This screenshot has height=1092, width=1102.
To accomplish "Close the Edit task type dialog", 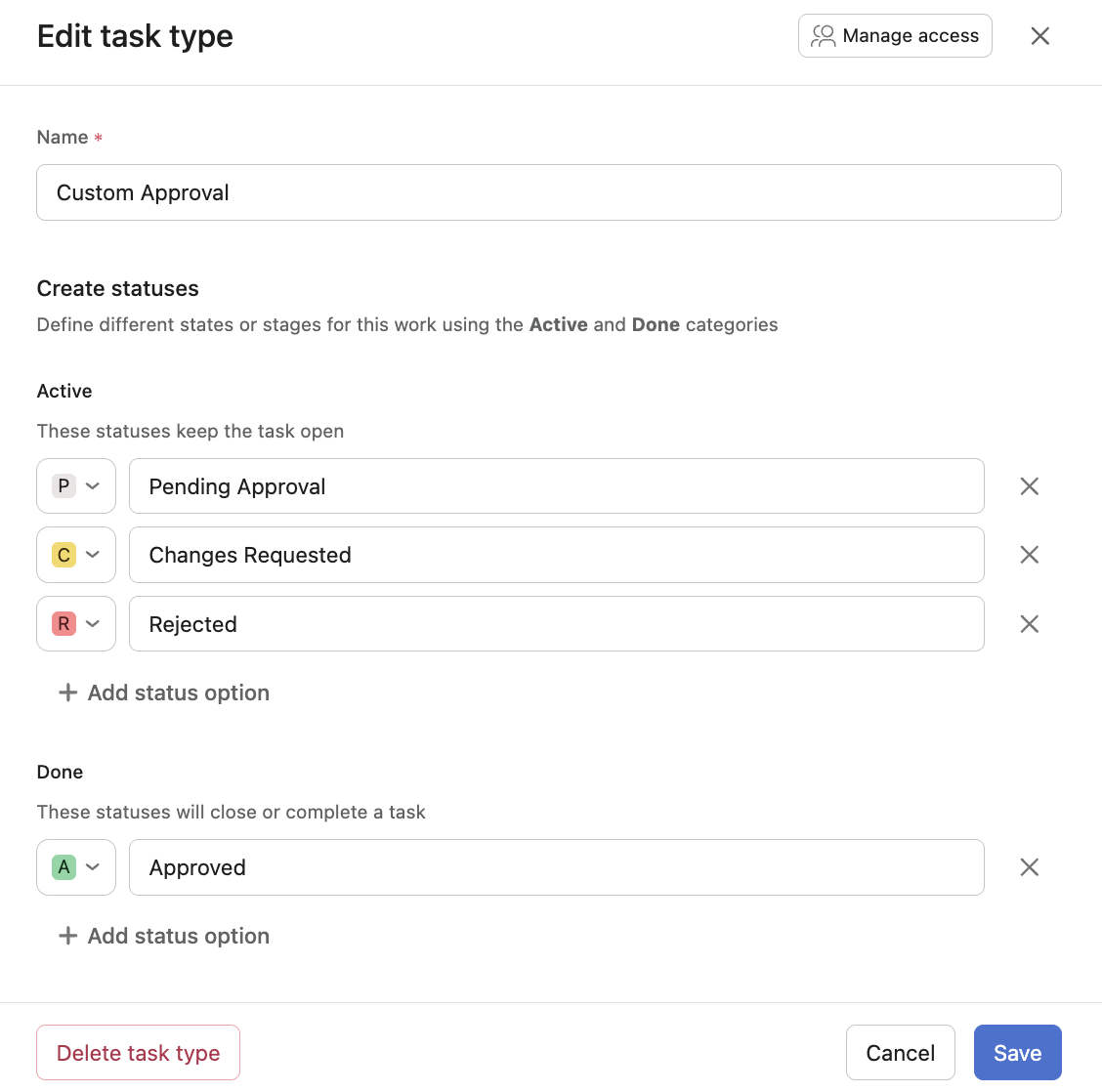I will 1039,36.
